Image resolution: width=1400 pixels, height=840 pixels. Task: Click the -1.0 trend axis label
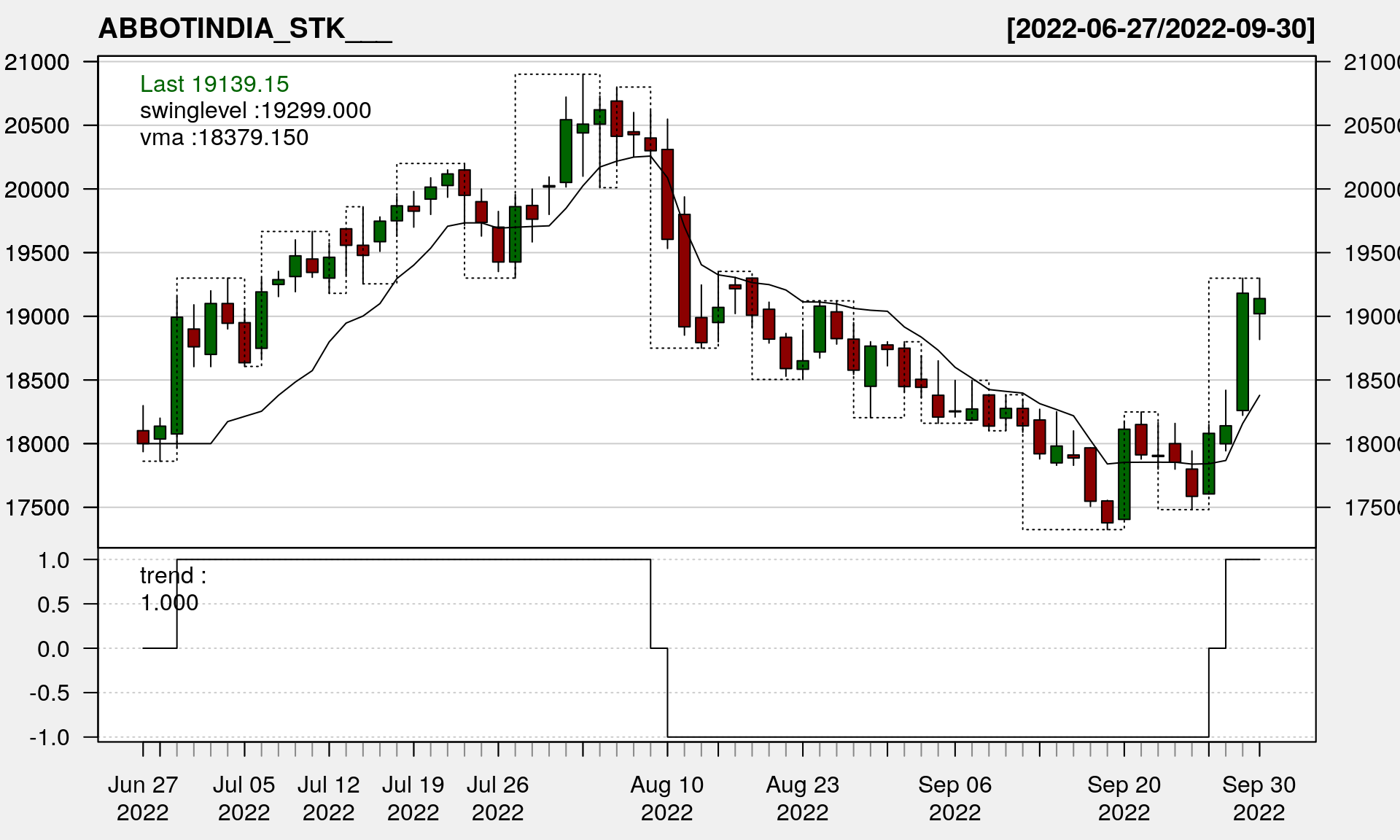pyautogui.click(x=50, y=737)
